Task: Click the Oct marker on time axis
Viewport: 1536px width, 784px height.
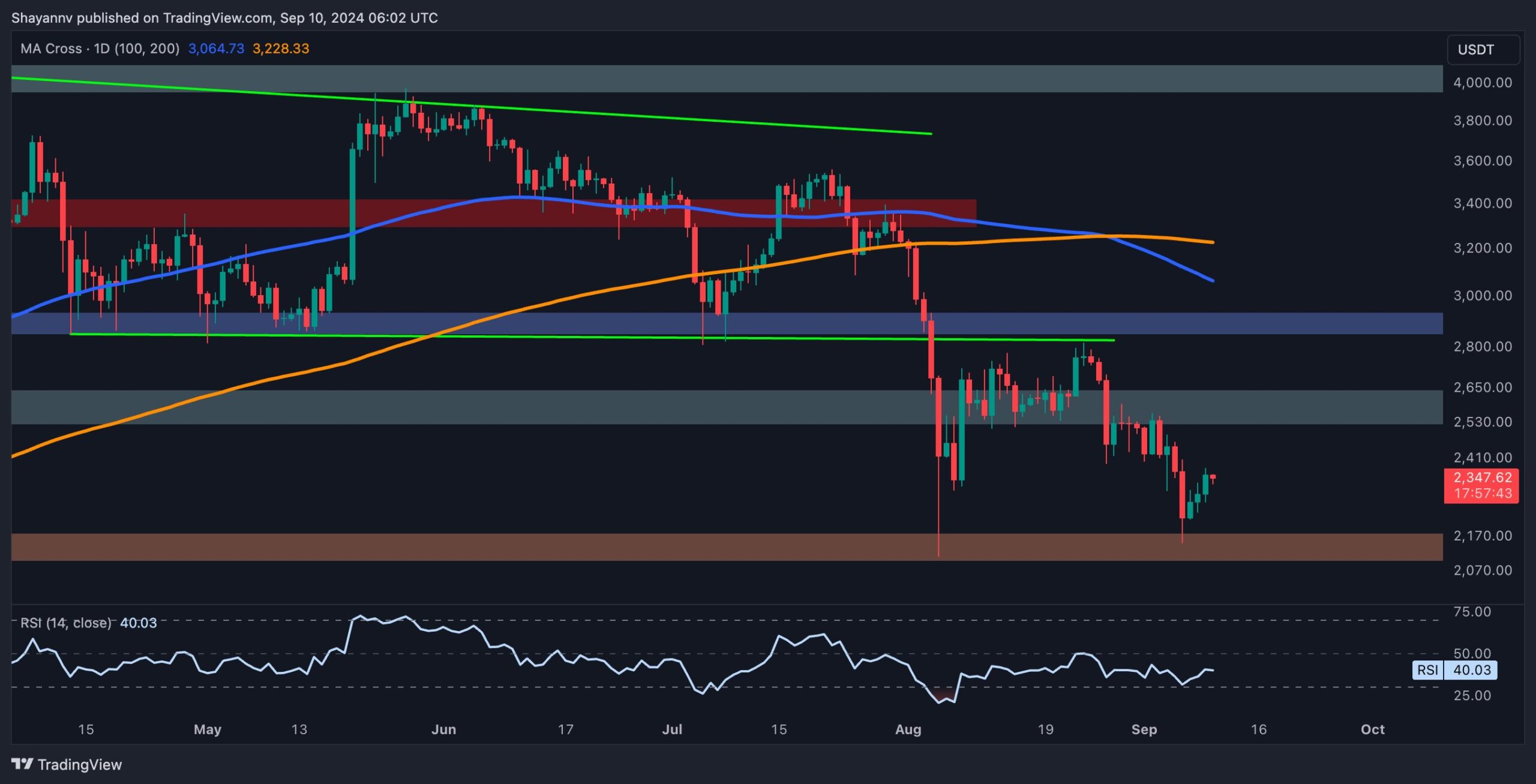Action: click(x=1372, y=729)
